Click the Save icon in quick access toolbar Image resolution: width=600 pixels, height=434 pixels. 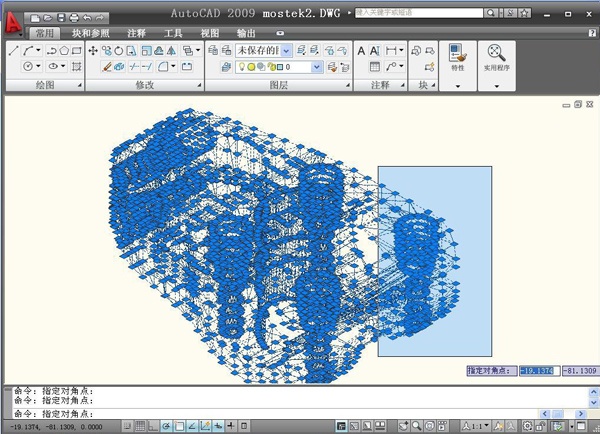61,18
